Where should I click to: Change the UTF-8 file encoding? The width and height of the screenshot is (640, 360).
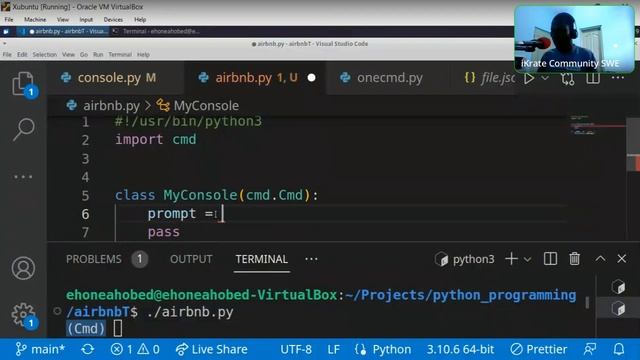point(296,349)
